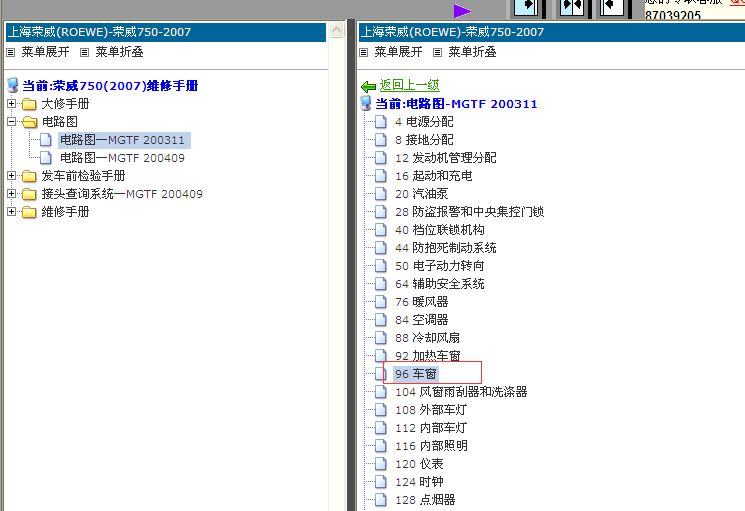Viewport: 745px width, 511px height.
Task: Click the 维修手册 folder label
Action: coord(65,212)
